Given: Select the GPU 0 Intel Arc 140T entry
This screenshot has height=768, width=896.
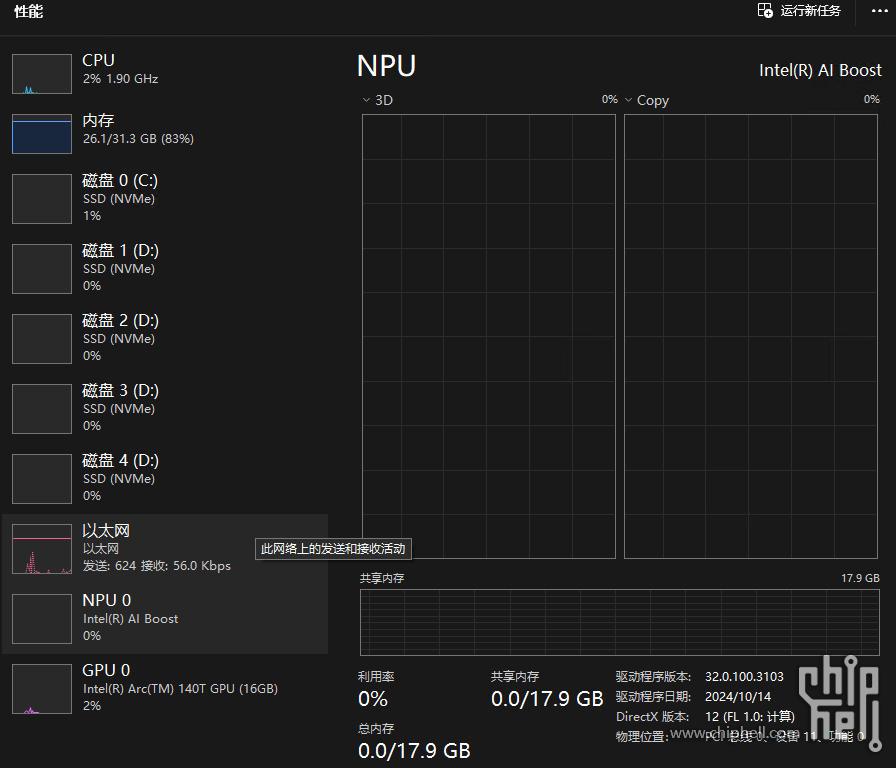Looking at the screenshot, I should (165, 688).
